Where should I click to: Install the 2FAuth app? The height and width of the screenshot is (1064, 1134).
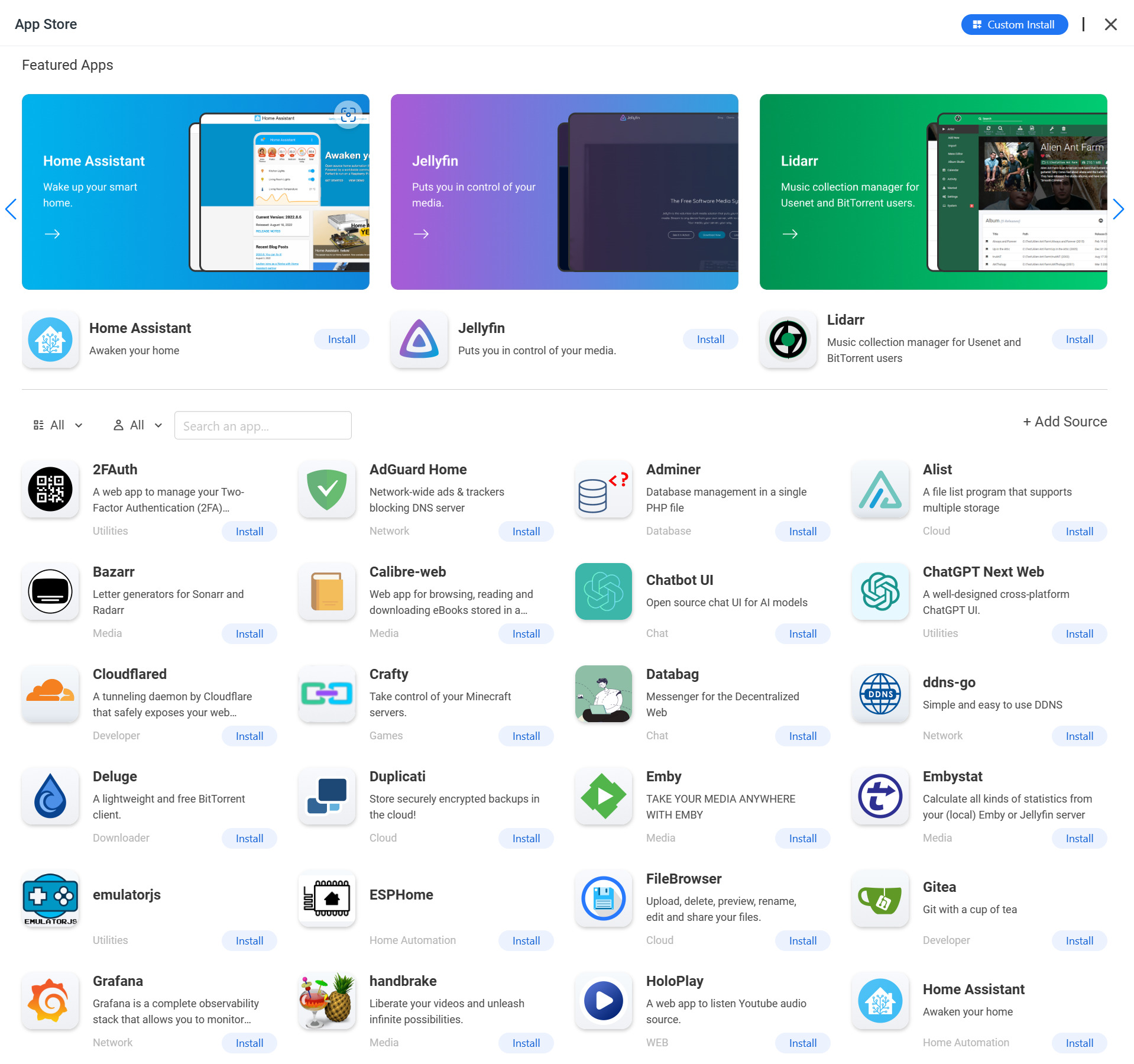[x=250, y=532]
